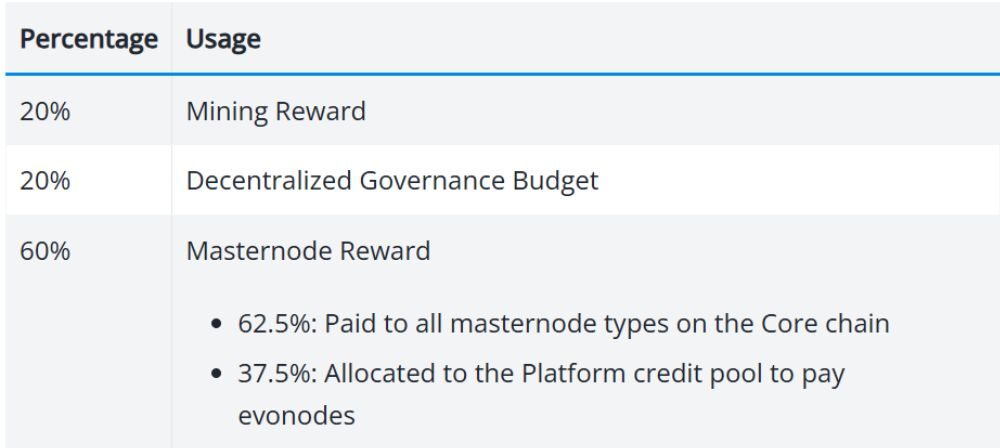Screen dimensions: 1000x448
Task: Click the "Percentage" column header
Action: click(x=89, y=40)
